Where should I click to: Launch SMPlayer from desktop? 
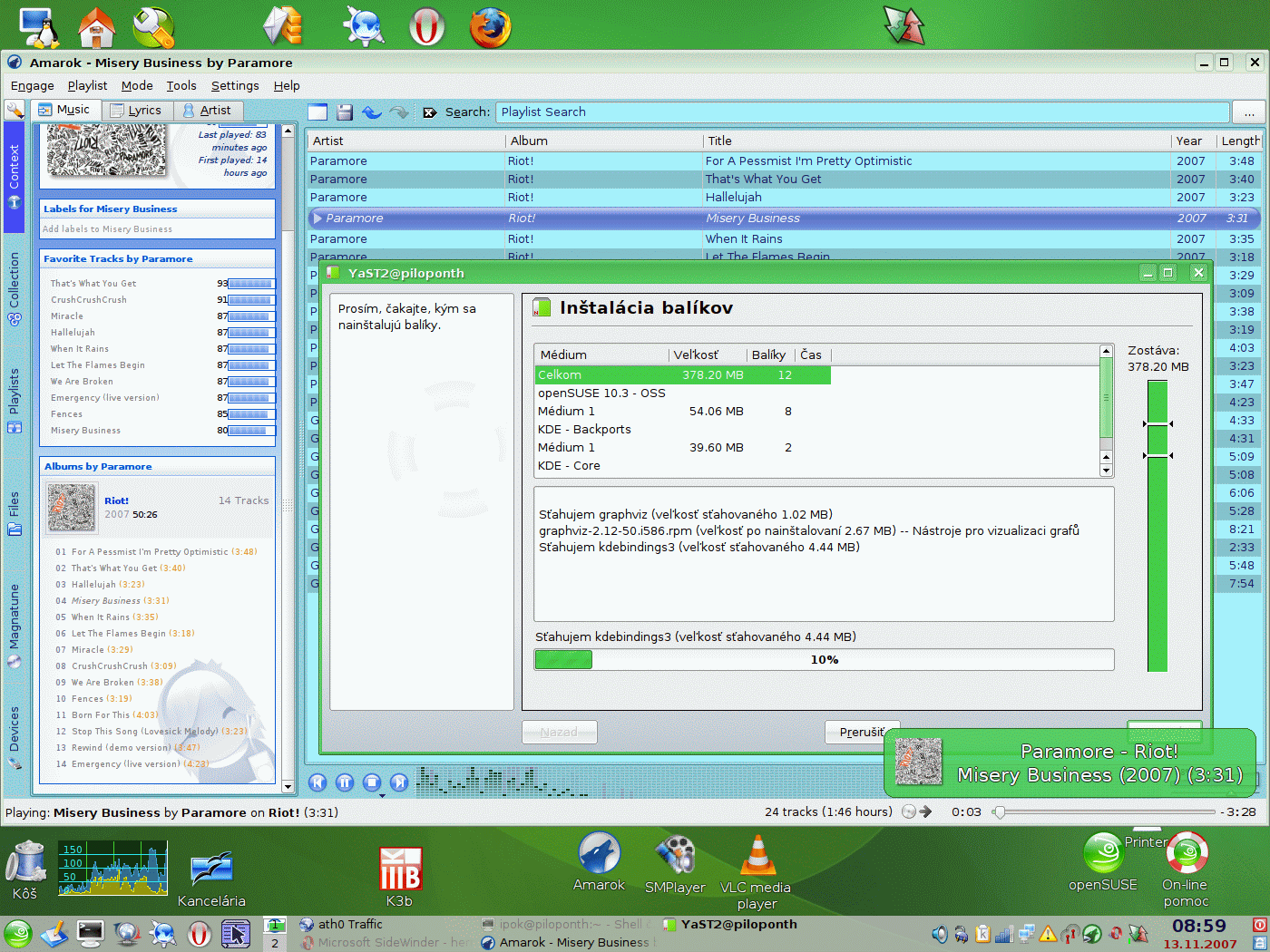(x=675, y=864)
